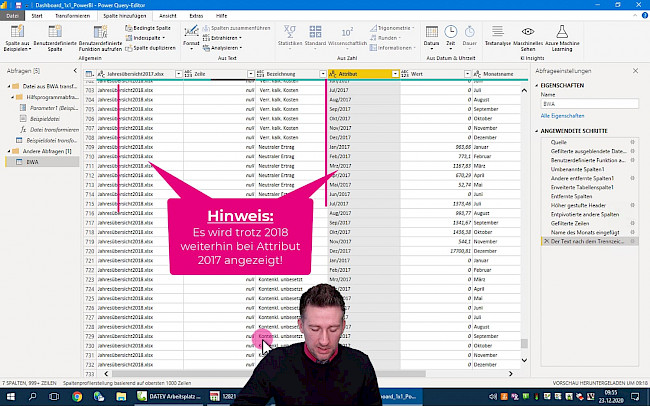Open the Ansicht ribbon tab
This screenshot has width=650, height=406.
pyautogui.click(x=169, y=17)
